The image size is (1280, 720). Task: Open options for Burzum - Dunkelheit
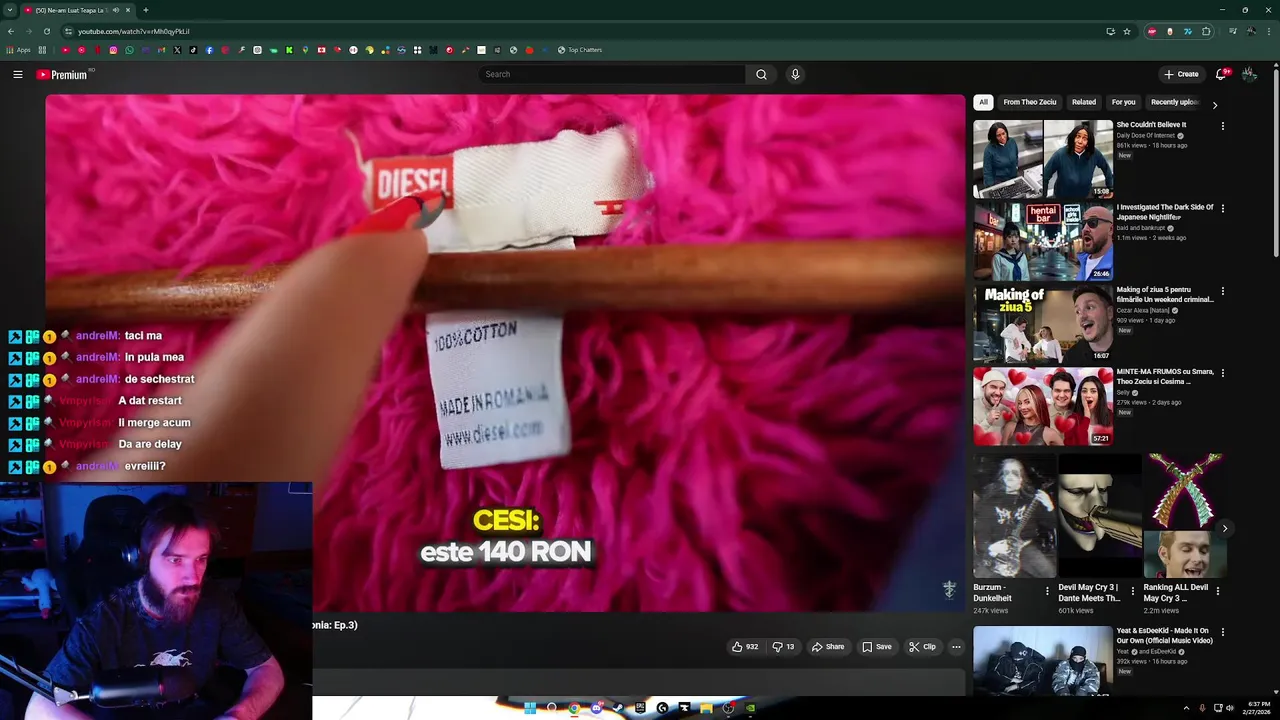pos(1047,591)
